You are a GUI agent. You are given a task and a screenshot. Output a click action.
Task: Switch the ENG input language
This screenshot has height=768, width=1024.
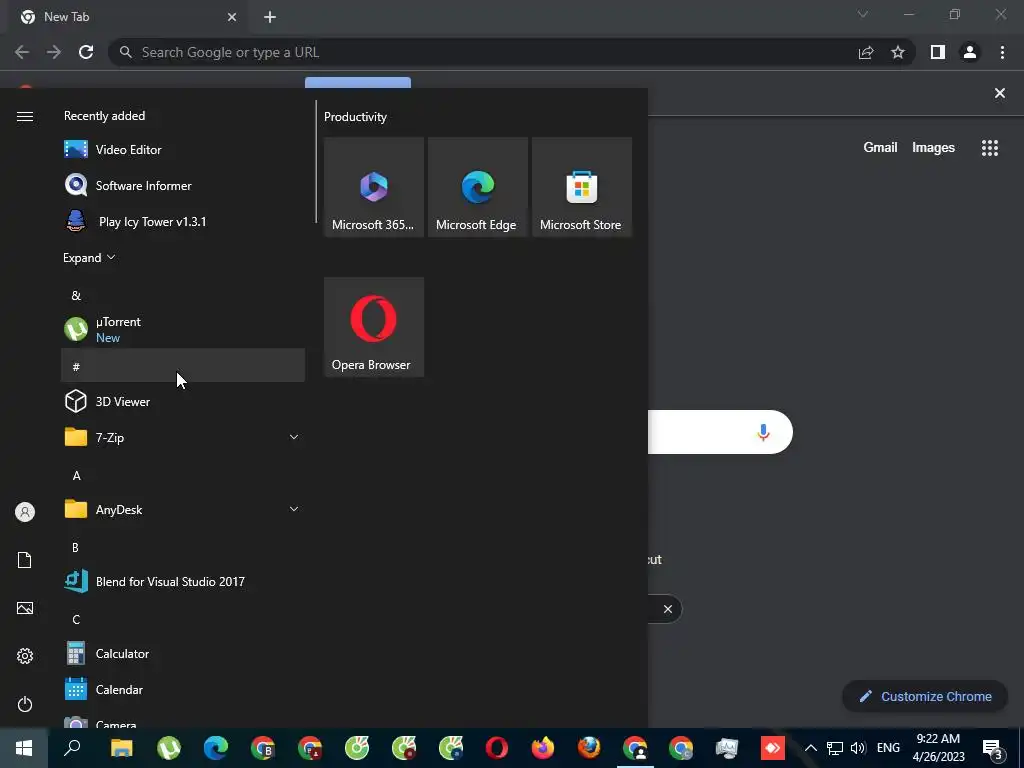pyautogui.click(x=888, y=748)
